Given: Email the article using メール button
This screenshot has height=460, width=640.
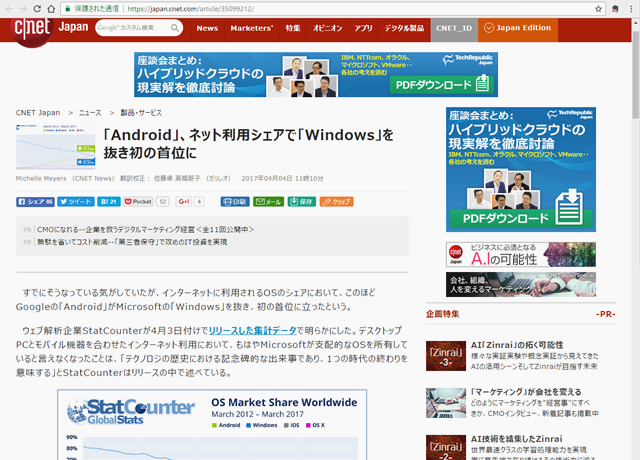Looking at the screenshot, I should (x=268, y=201).
